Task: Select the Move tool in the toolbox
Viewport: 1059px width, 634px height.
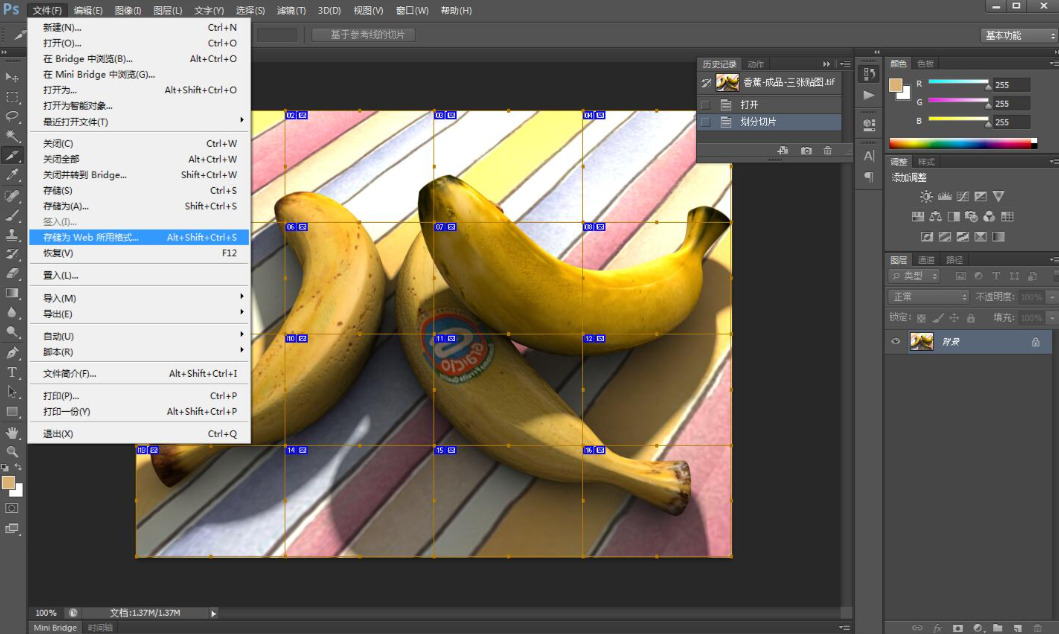Action: [x=13, y=77]
